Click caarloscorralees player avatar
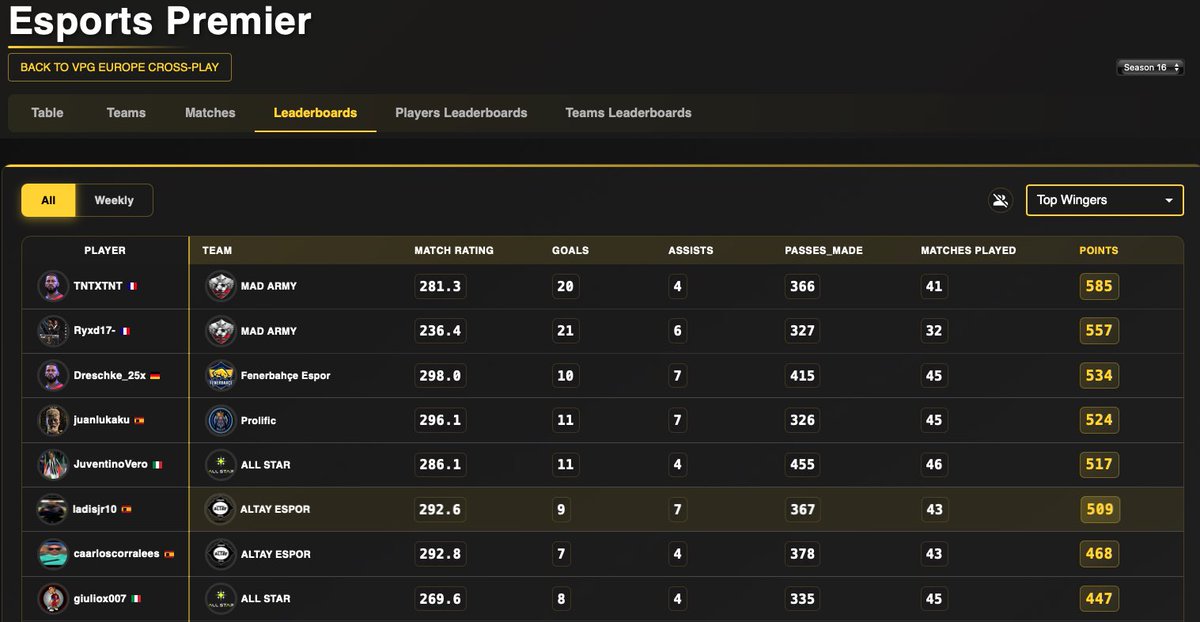The image size is (1200, 622). (53, 554)
